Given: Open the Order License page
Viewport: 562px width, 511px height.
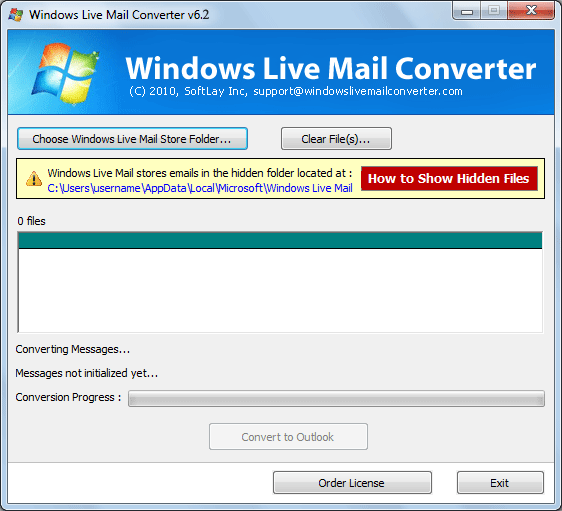Looking at the screenshot, I should pos(352,483).
